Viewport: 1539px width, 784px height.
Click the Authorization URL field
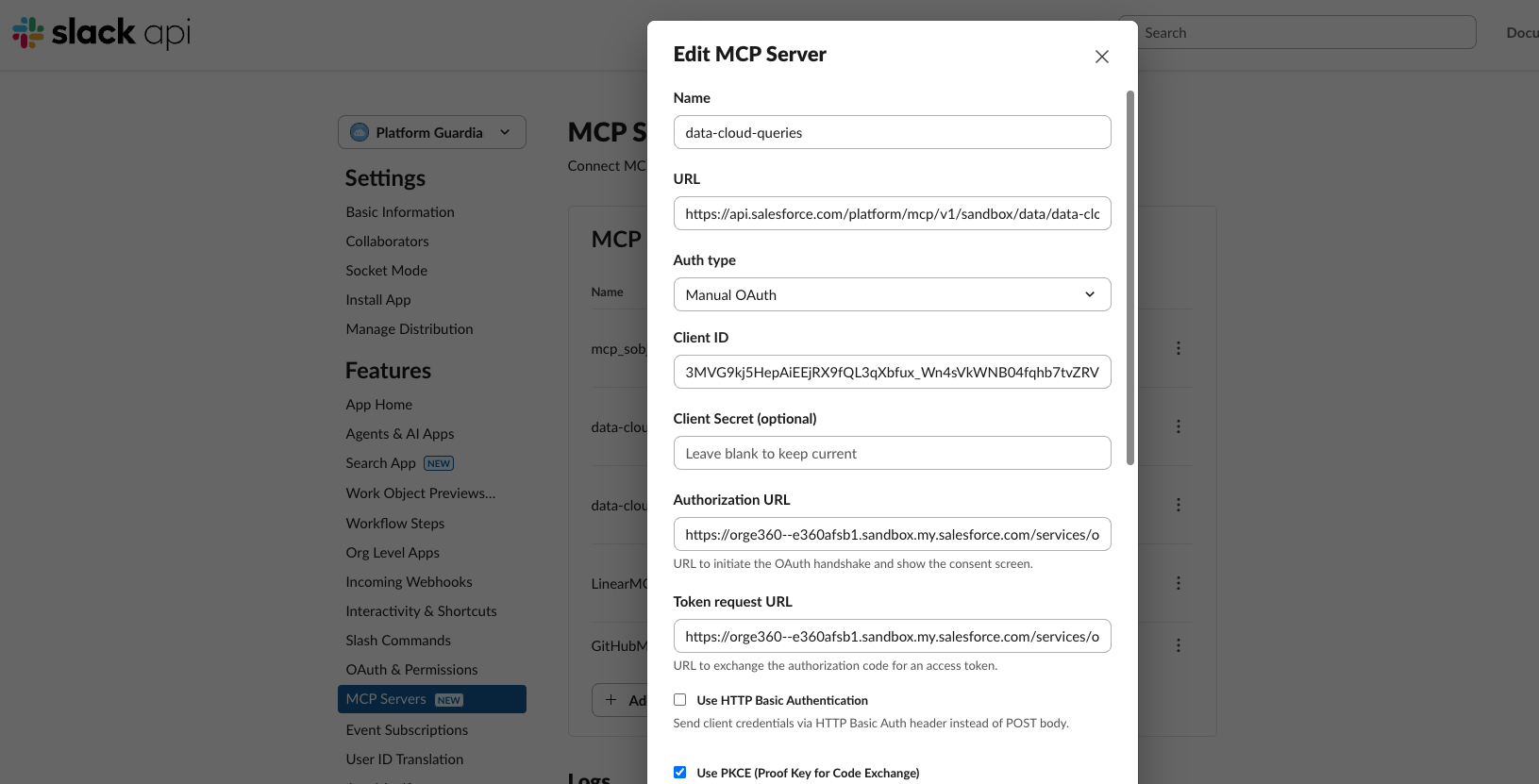892,534
